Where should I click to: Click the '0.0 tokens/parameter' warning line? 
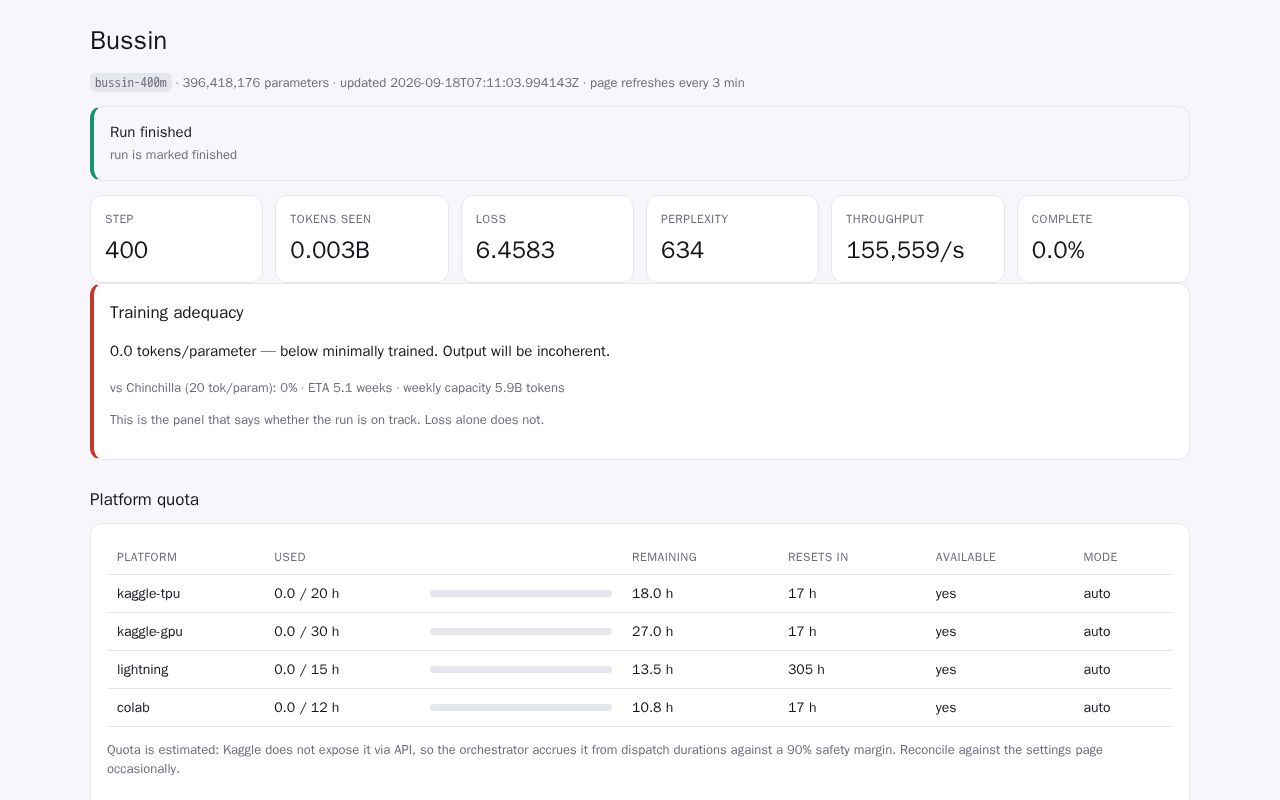click(360, 351)
